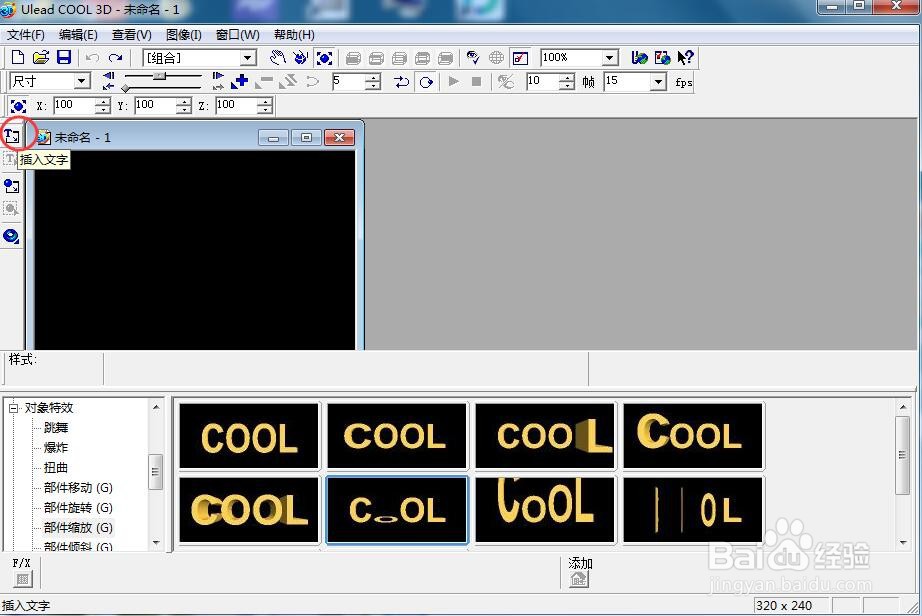Click the thumbnail gallery scrollbar down arrow
The width and height of the screenshot is (922, 616).
pos(903,543)
